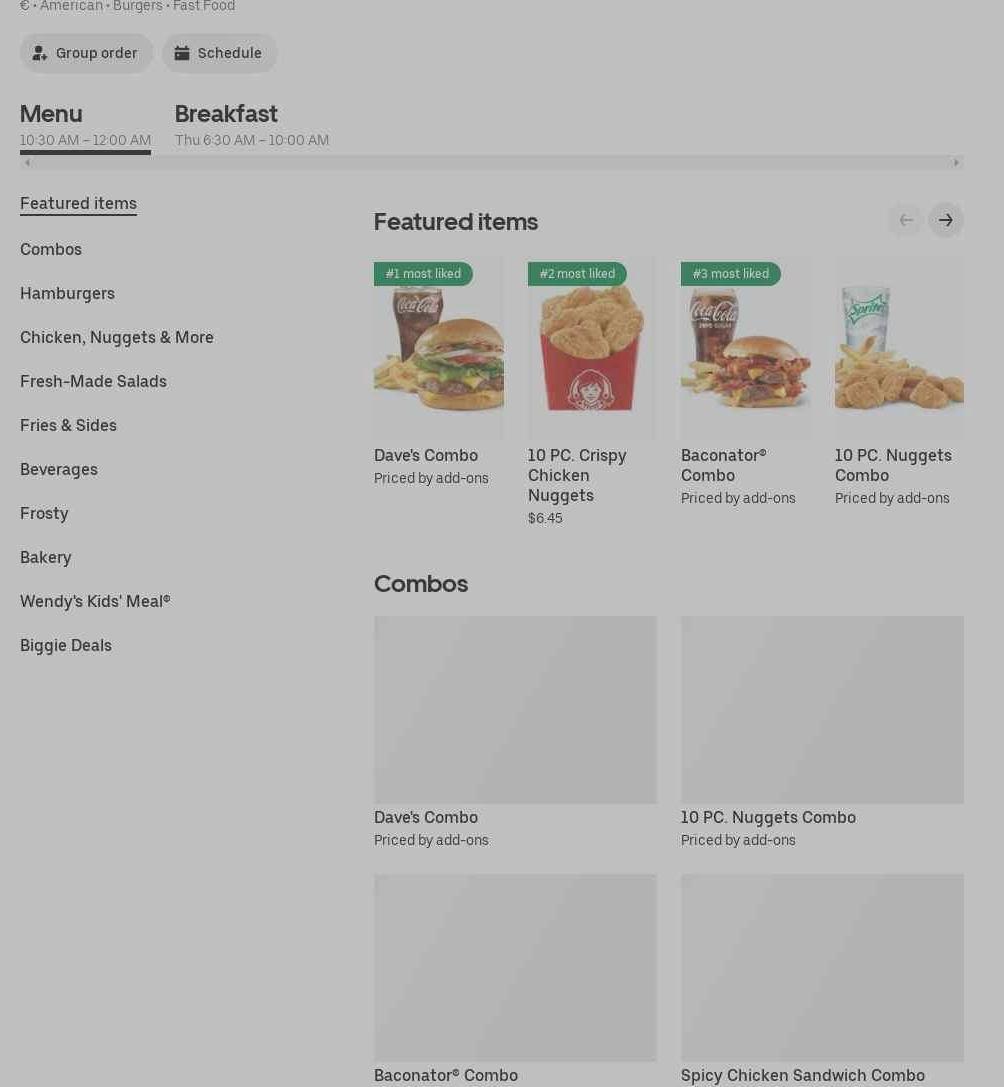Click the menu tabs scrollbar right arrow
Viewport: 1004px width, 1087px height.
pos(956,163)
